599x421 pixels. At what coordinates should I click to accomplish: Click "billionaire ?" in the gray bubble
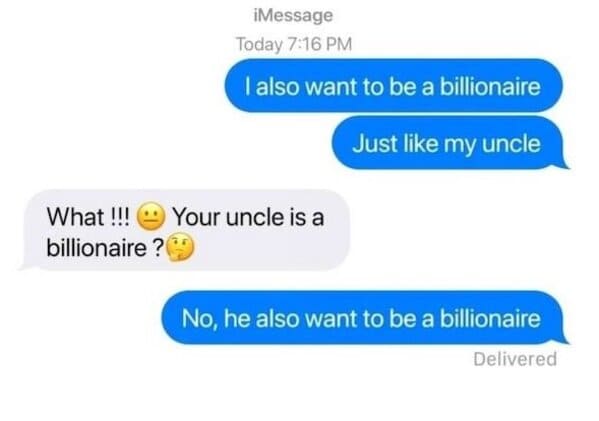point(105,248)
